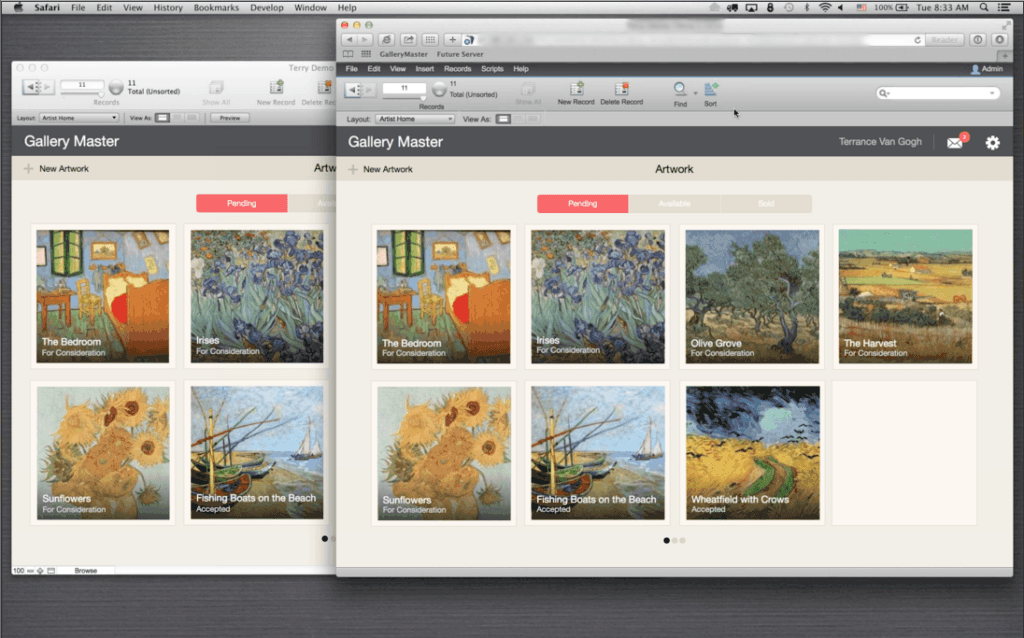Switch to the Available tab in Safari window
The height and width of the screenshot is (638, 1024).
point(675,204)
